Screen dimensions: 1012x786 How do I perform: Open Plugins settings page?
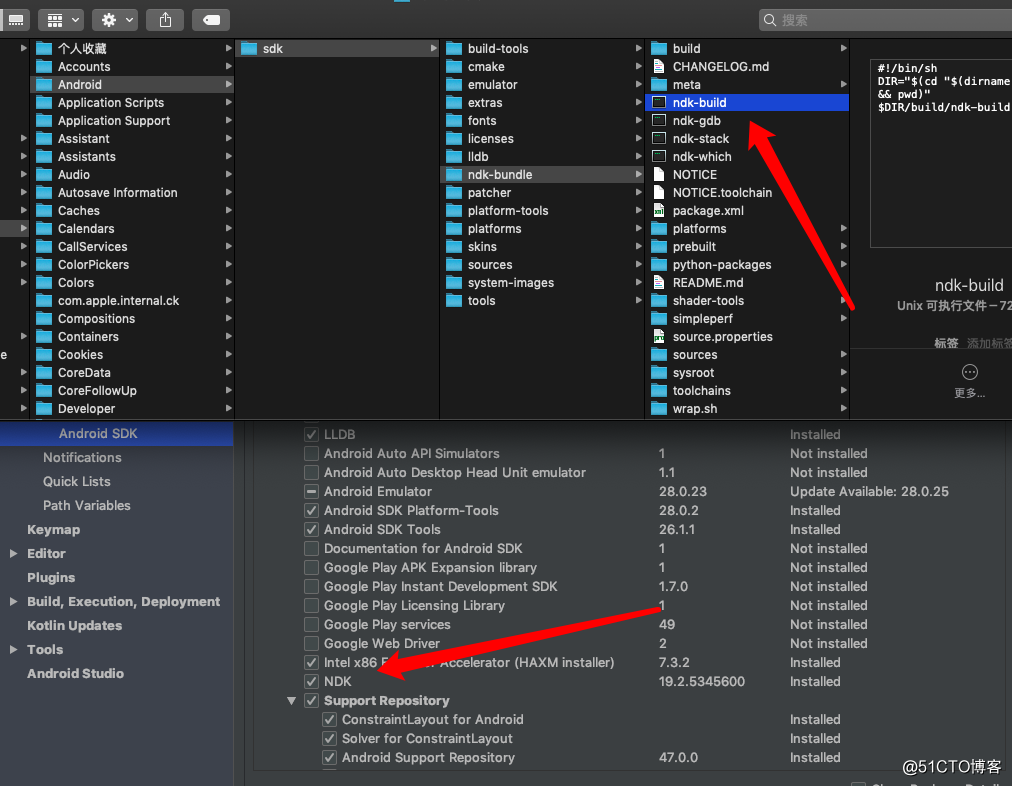tap(51, 578)
